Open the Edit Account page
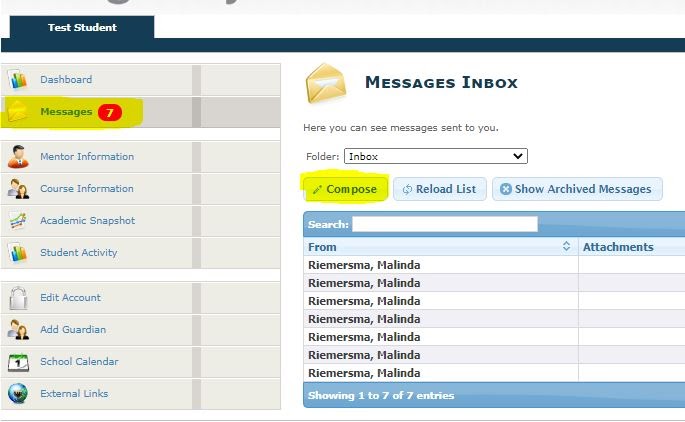 coord(70,297)
